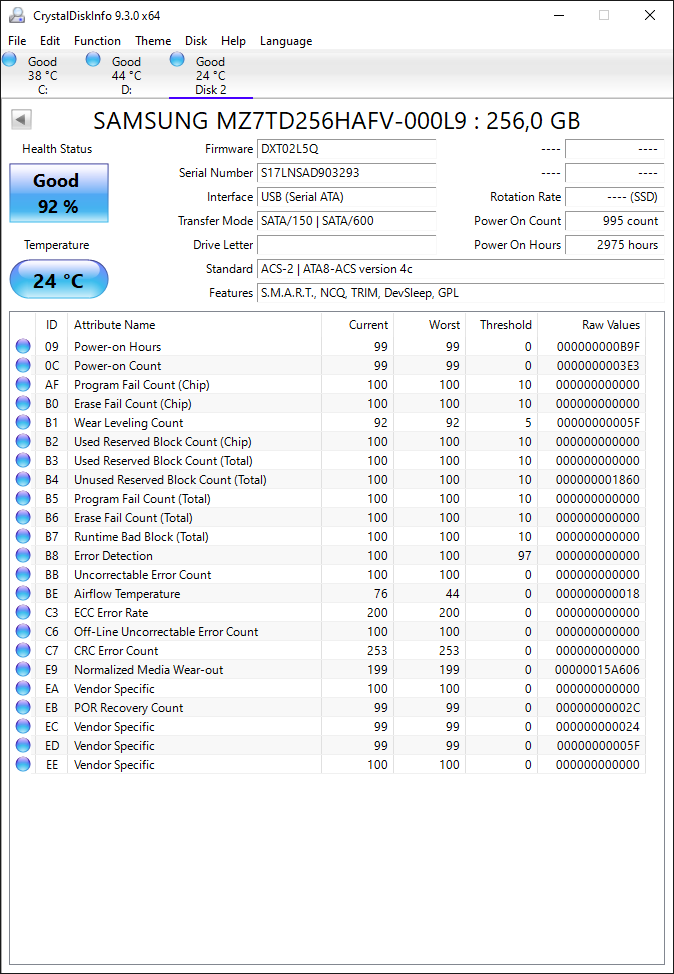
Task: Click status orb for Power-on Count row
Action: [x=23, y=365]
